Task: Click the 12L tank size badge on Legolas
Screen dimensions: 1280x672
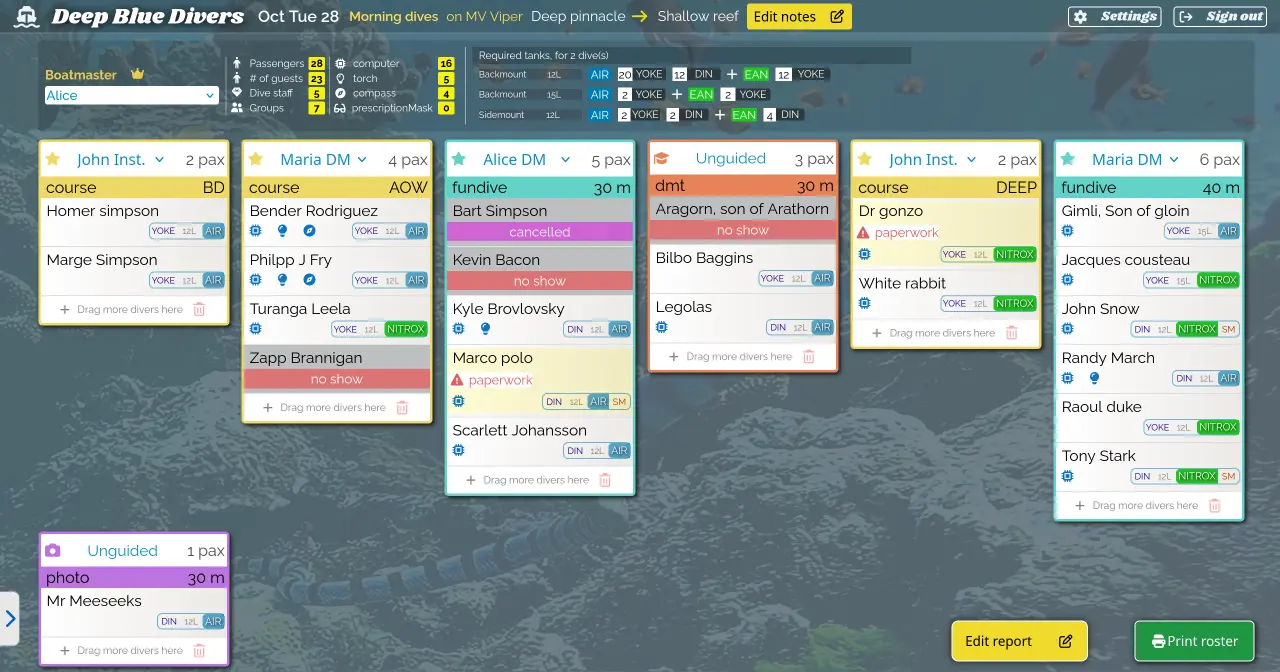Action: (800, 327)
